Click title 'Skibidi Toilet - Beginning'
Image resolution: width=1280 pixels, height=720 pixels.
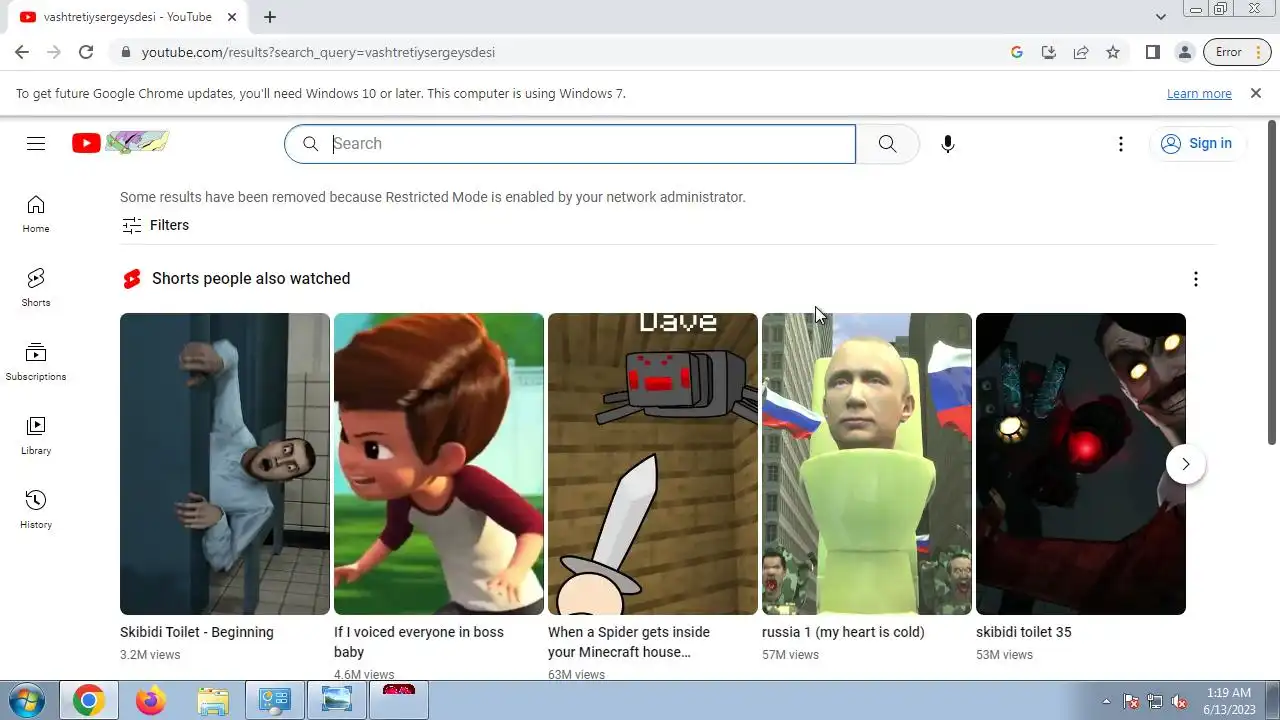(x=197, y=632)
